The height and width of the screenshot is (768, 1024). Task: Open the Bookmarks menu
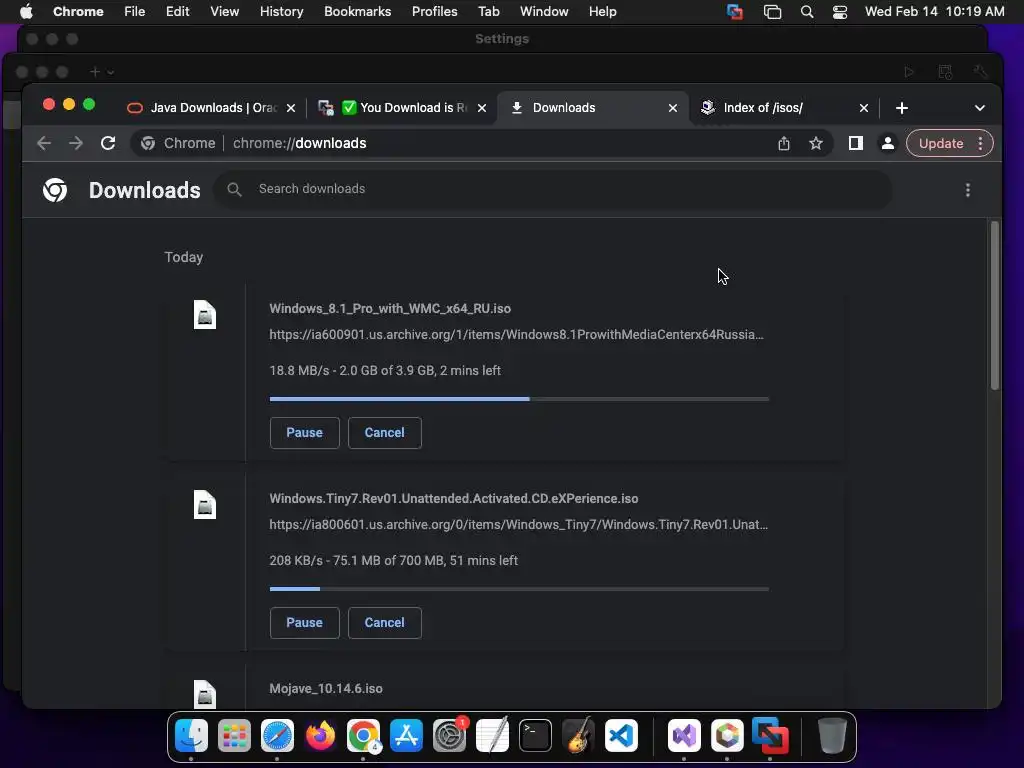[x=357, y=12]
